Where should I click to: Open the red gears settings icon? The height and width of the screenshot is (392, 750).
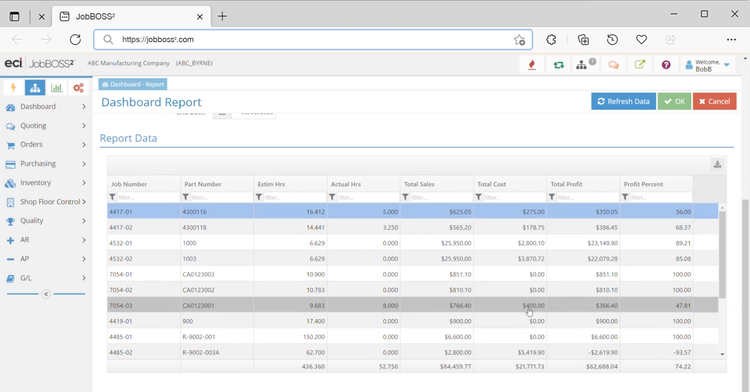pos(78,88)
